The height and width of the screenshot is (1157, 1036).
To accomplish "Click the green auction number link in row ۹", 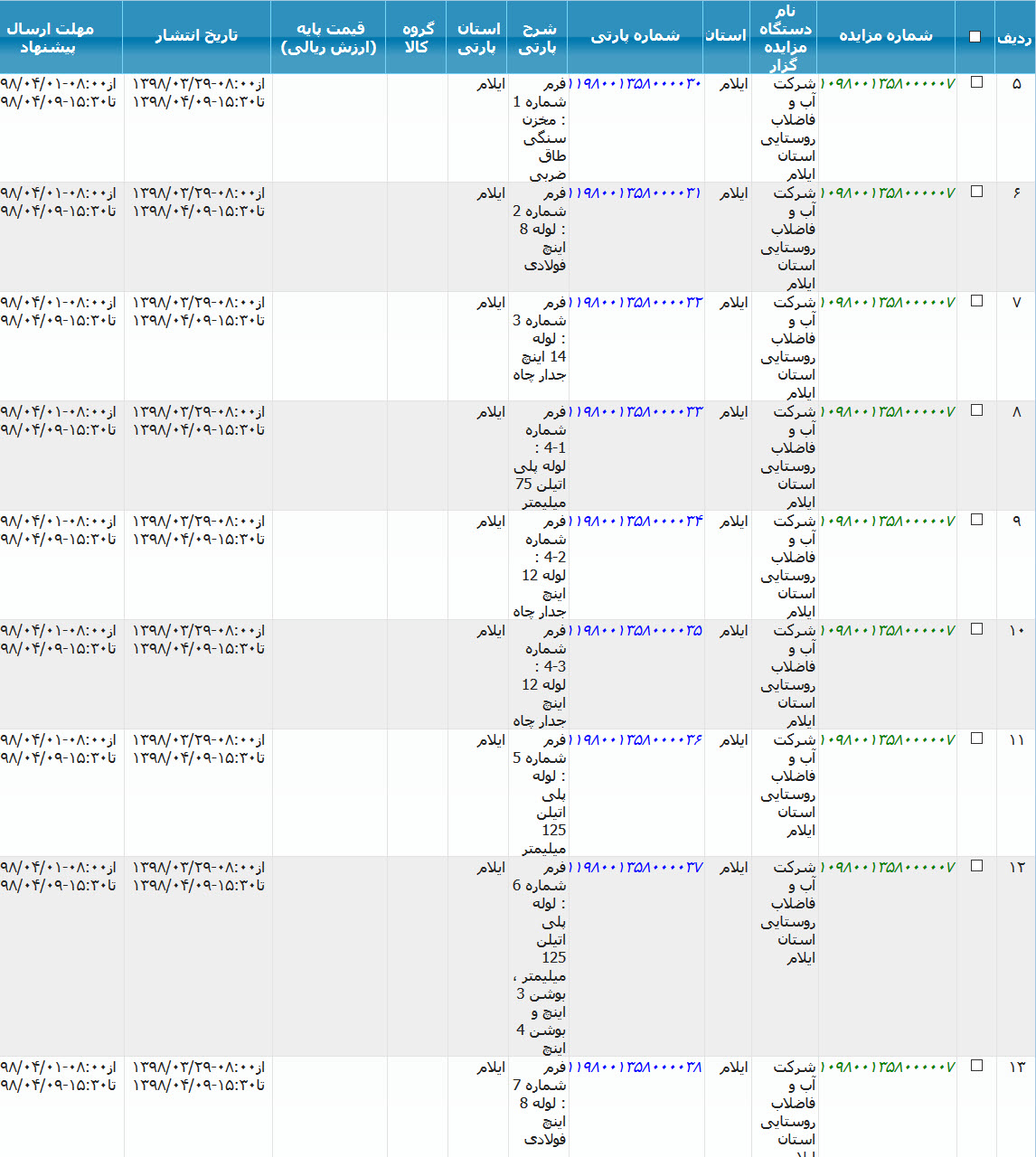I will point(888,521).
